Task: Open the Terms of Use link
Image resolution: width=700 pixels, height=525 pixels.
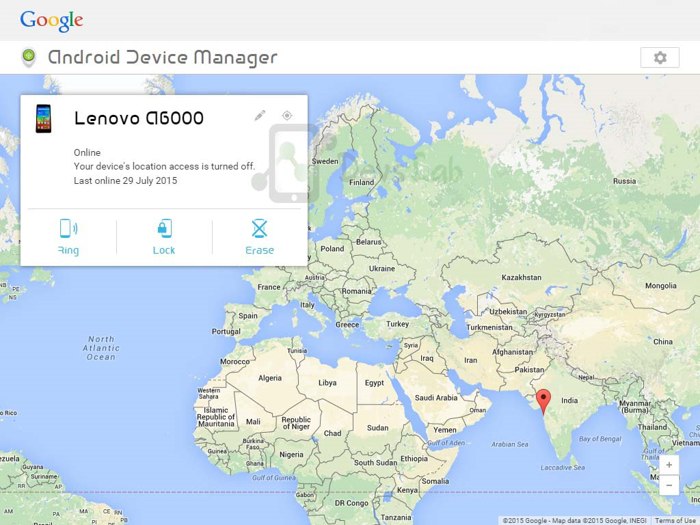Action: pyautogui.click(x=675, y=521)
